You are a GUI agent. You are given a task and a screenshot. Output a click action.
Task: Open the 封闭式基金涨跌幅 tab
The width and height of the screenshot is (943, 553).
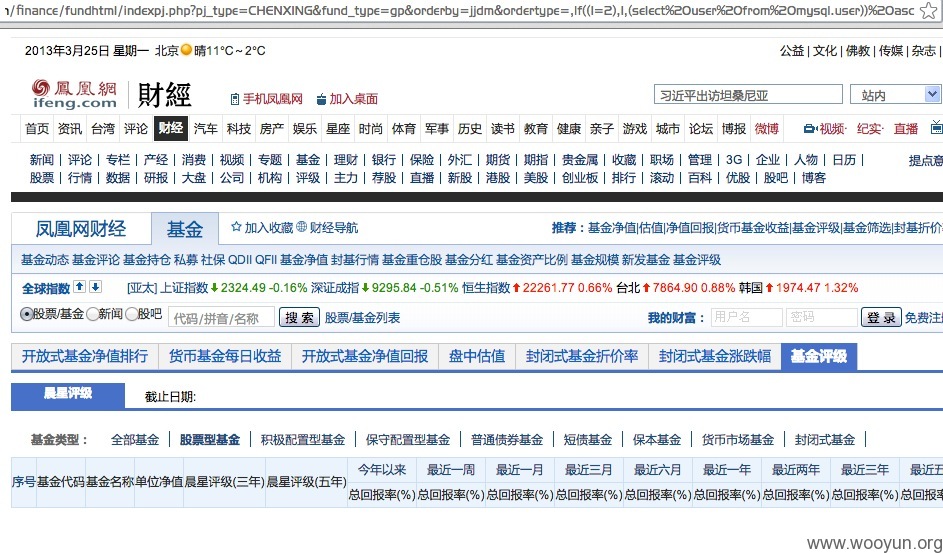coord(715,356)
